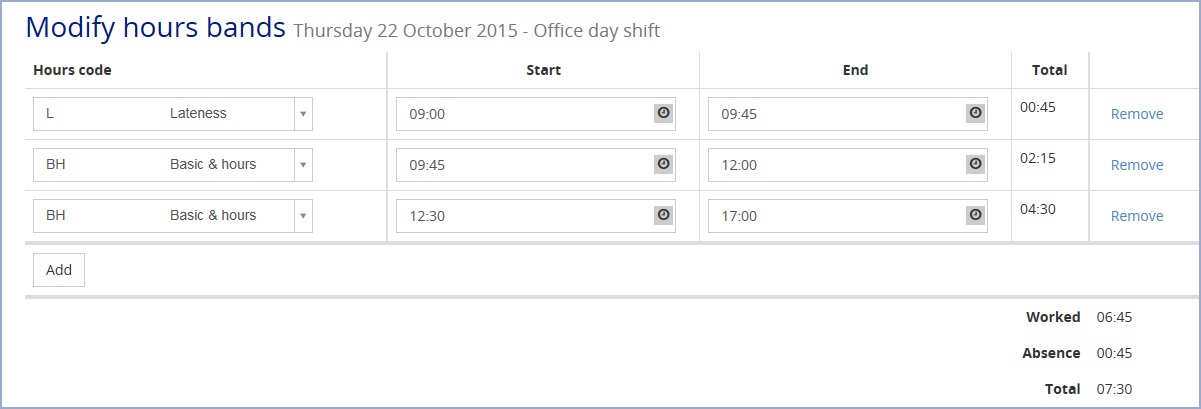Screen dimensions: 1201x409
Task: Focus the Lateness end time 09:45 field
Action: click(832, 113)
